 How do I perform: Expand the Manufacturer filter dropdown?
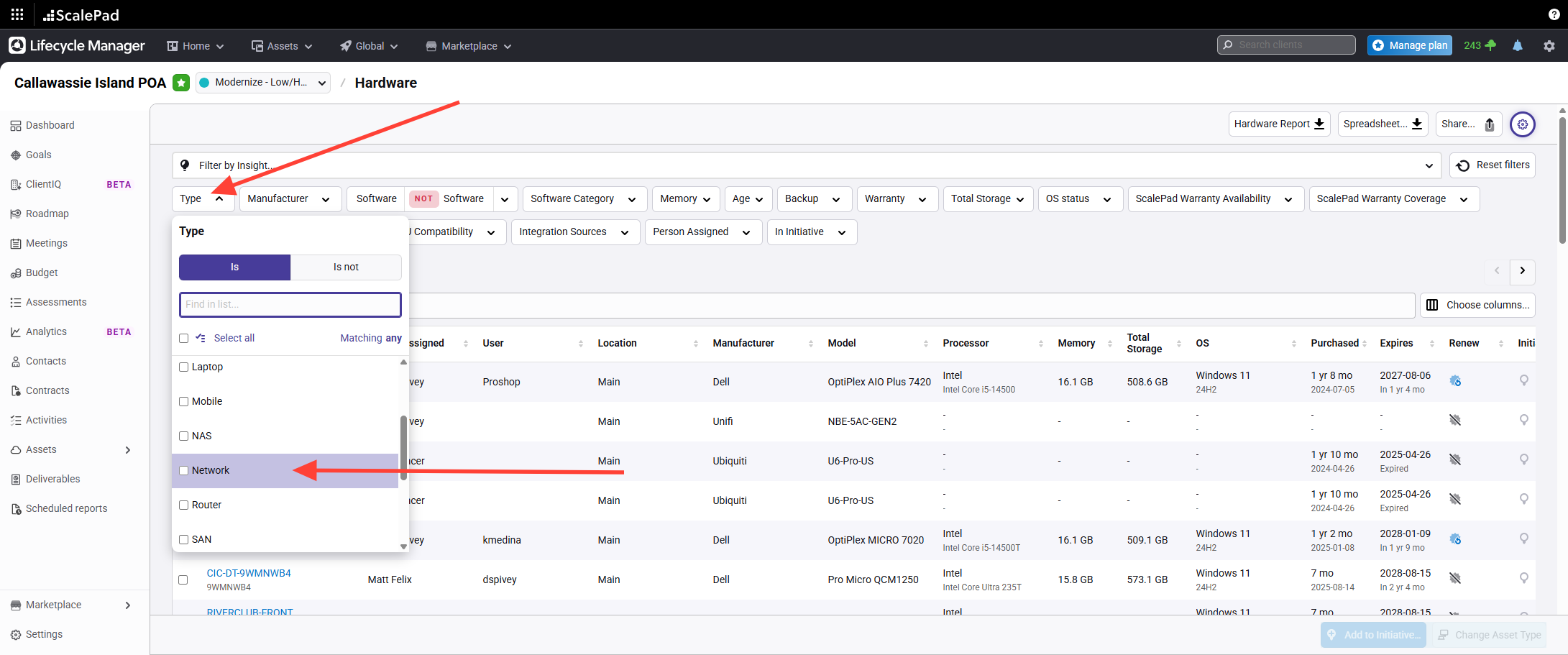(x=288, y=199)
